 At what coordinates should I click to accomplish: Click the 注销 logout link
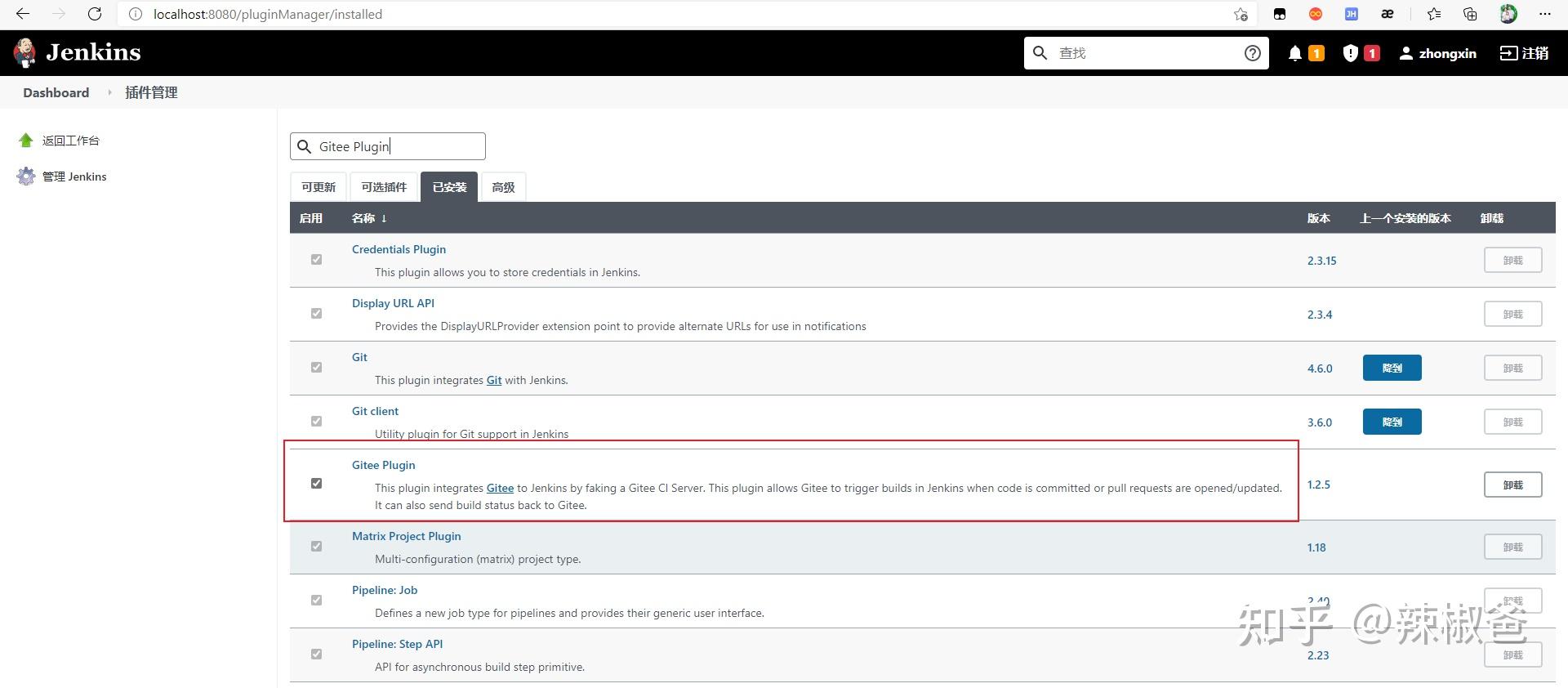pos(1524,53)
